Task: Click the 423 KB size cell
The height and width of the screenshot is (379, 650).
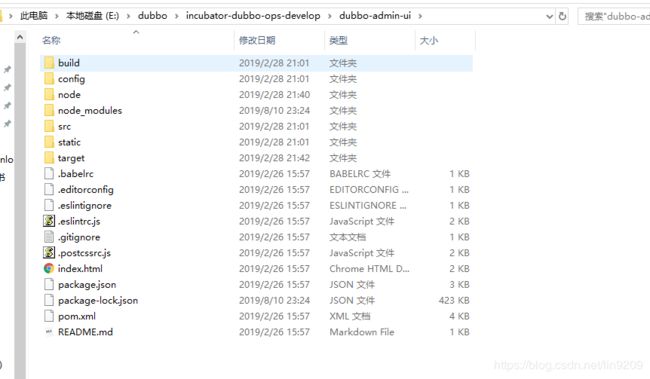Action: [x=454, y=300]
